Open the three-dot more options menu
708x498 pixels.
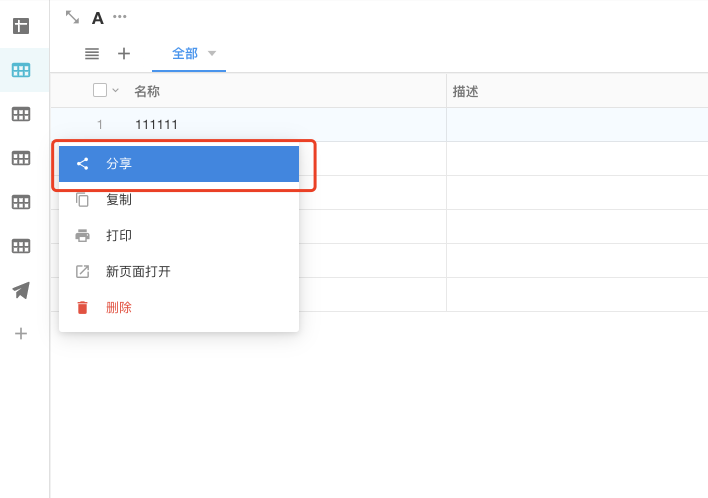[120, 16]
